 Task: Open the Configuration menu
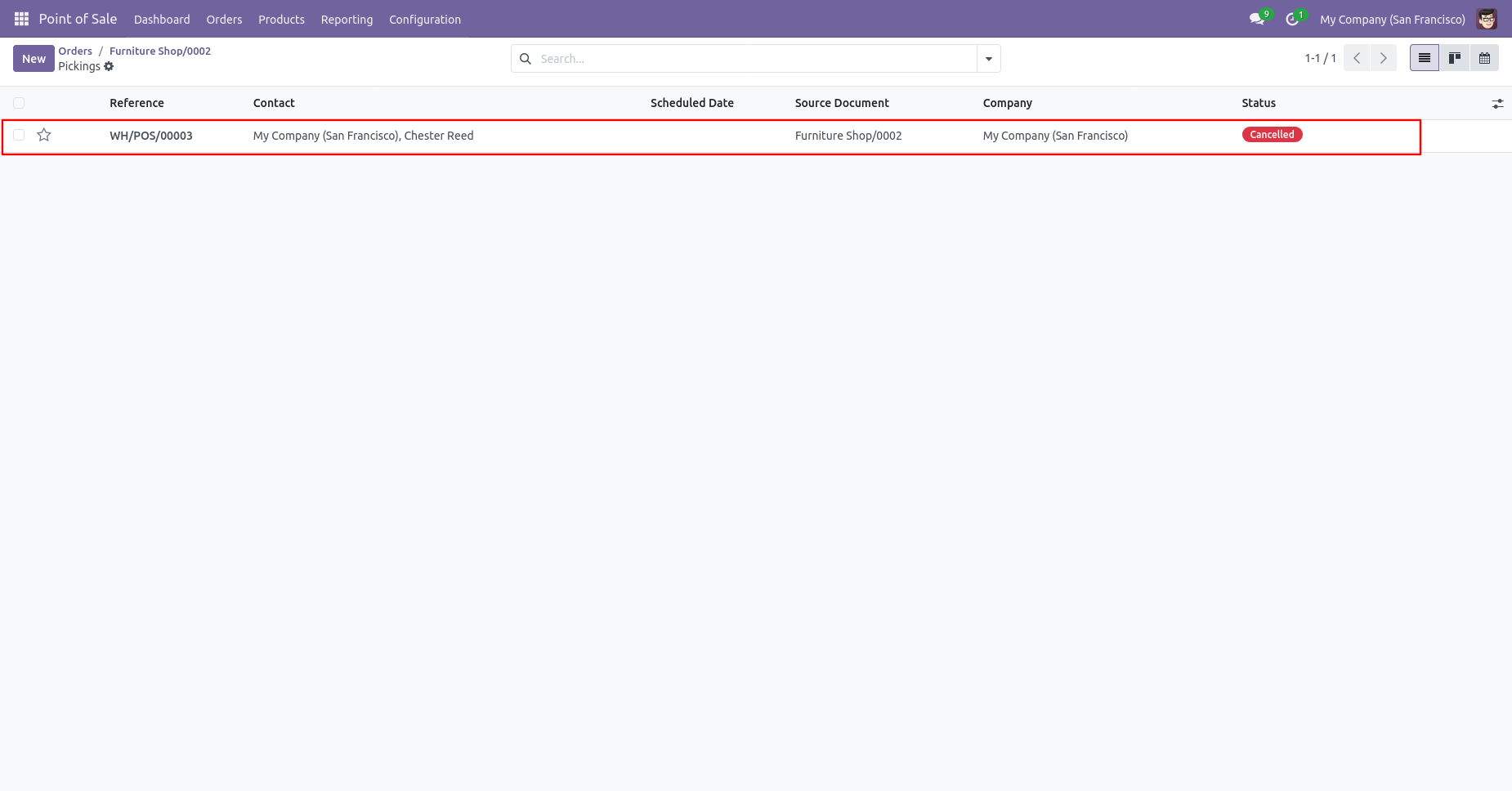coord(425,20)
